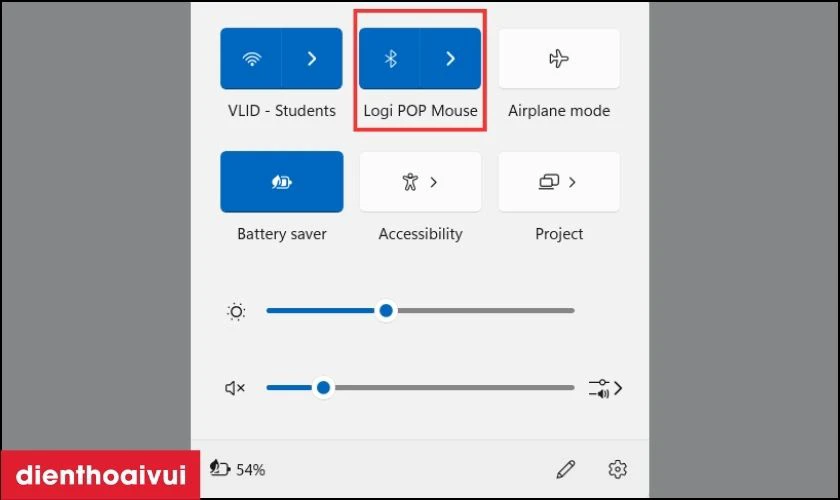Click the Airplane mode label
The image size is (840, 500).
coord(559,110)
